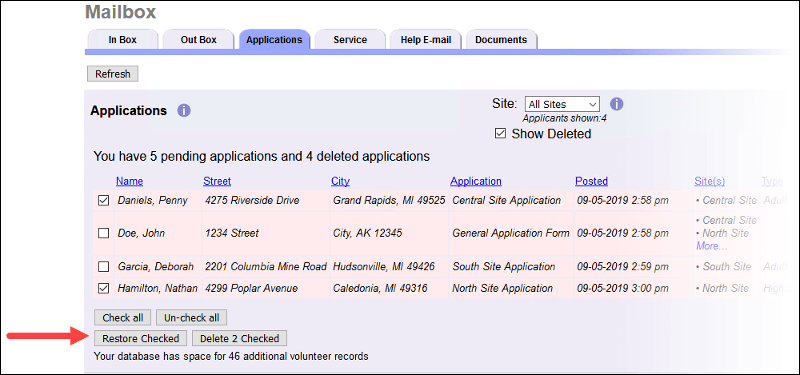Sort by the City column header
This screenshot has width=800, height=375.
point(340,181)
